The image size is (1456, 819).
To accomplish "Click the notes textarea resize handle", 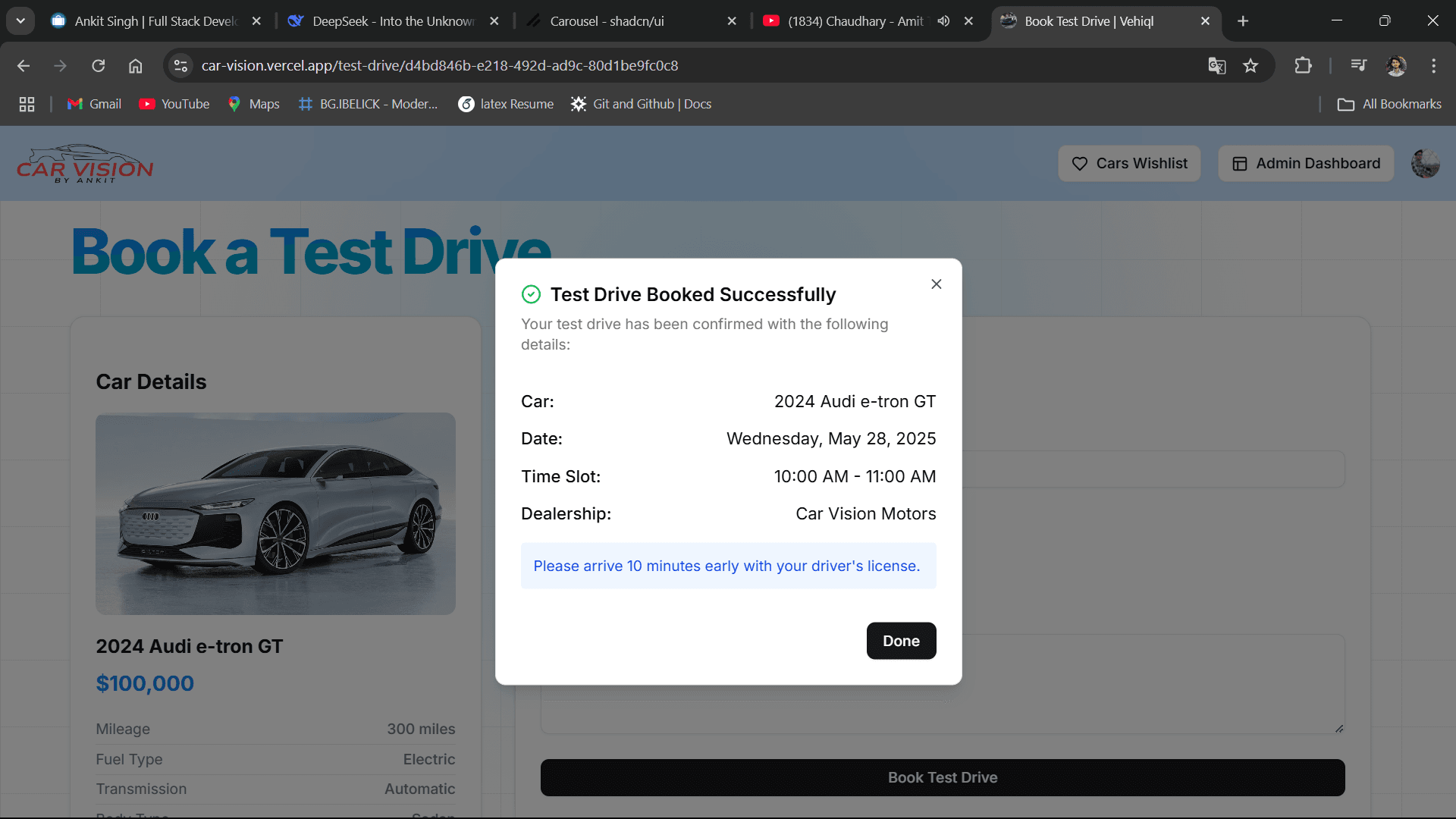I will point(1338,728).
